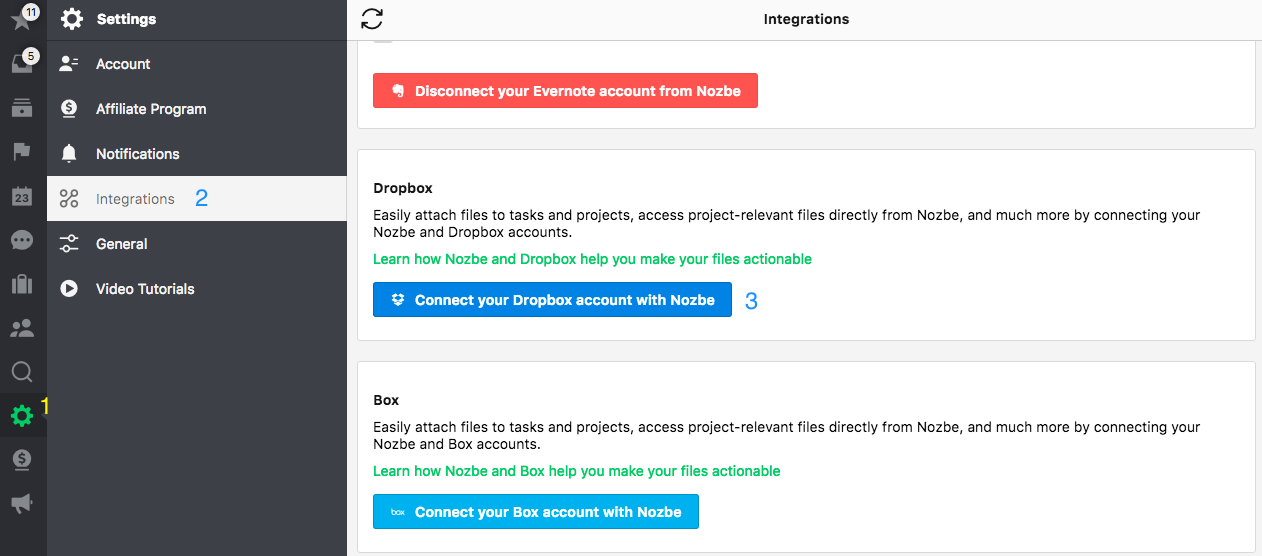This screenshot has height=556, width=1262.
Task: Open the Templates briefcase icon
Action: (x=21, y=285)
